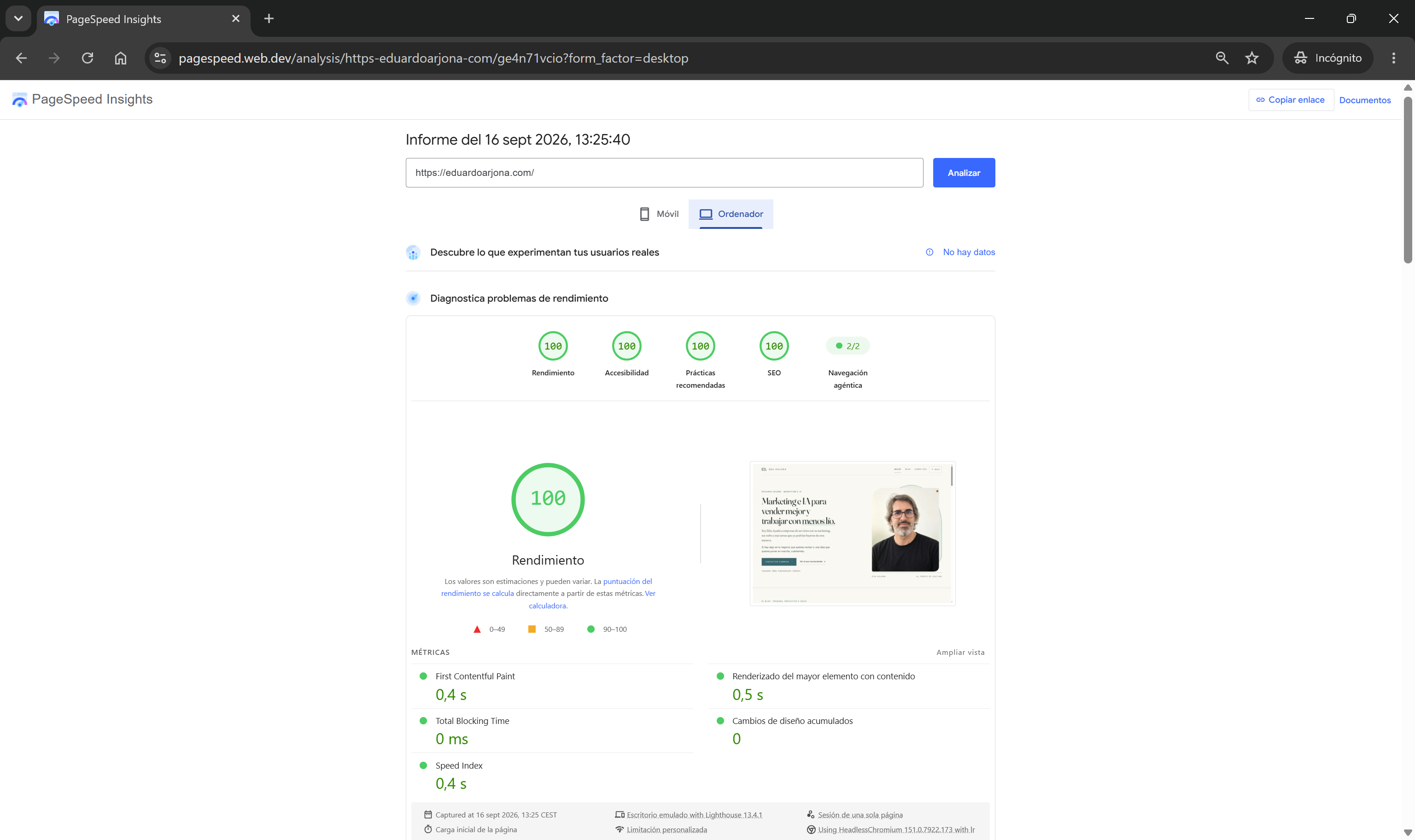Open the tab search dropdown arrow

pos(18,19)
